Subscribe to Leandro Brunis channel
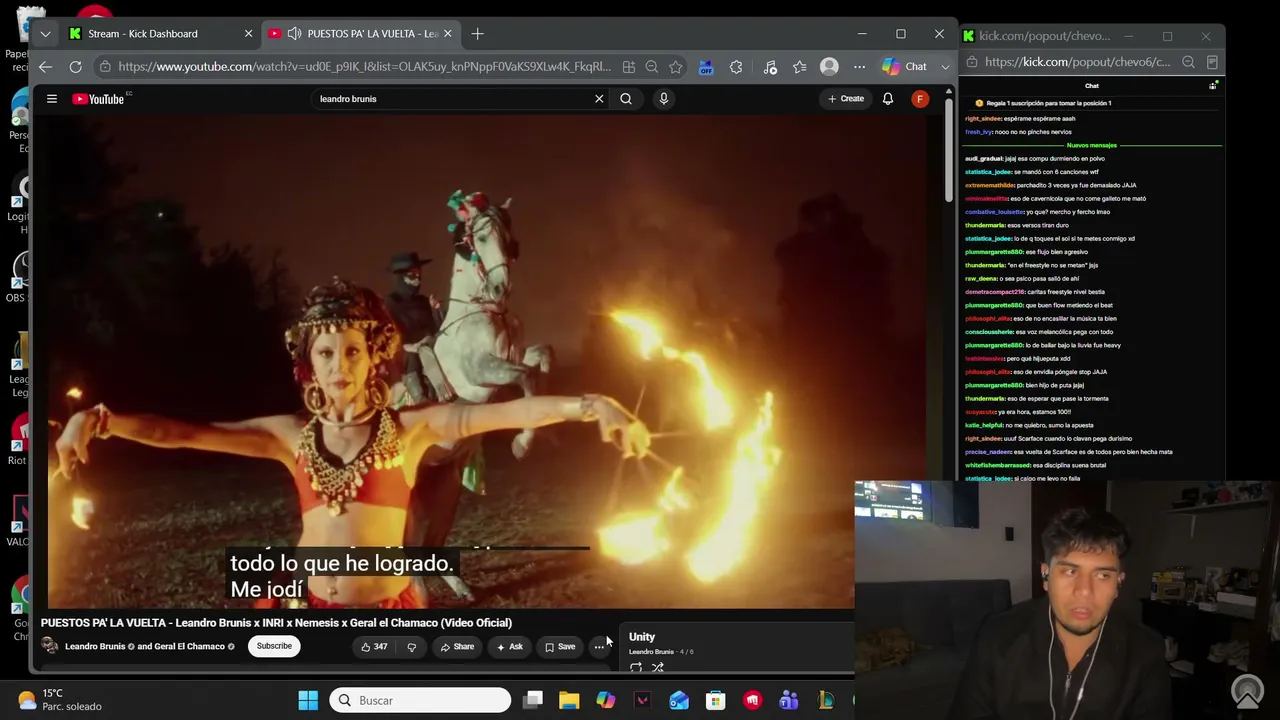 click(274, 646)
